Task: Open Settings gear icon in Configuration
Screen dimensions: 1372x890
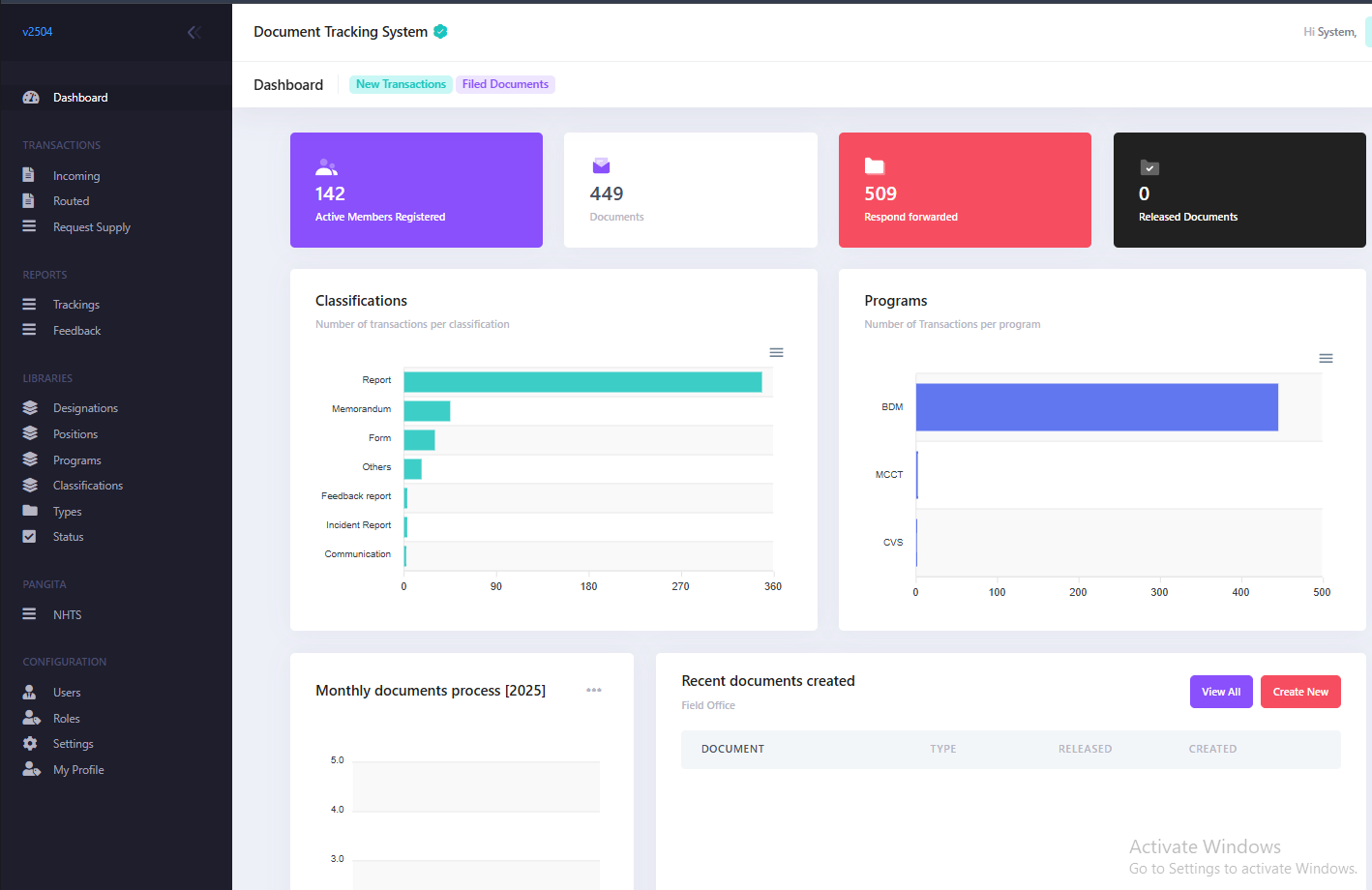Action: pyautogui.click(x=30, y=744)
